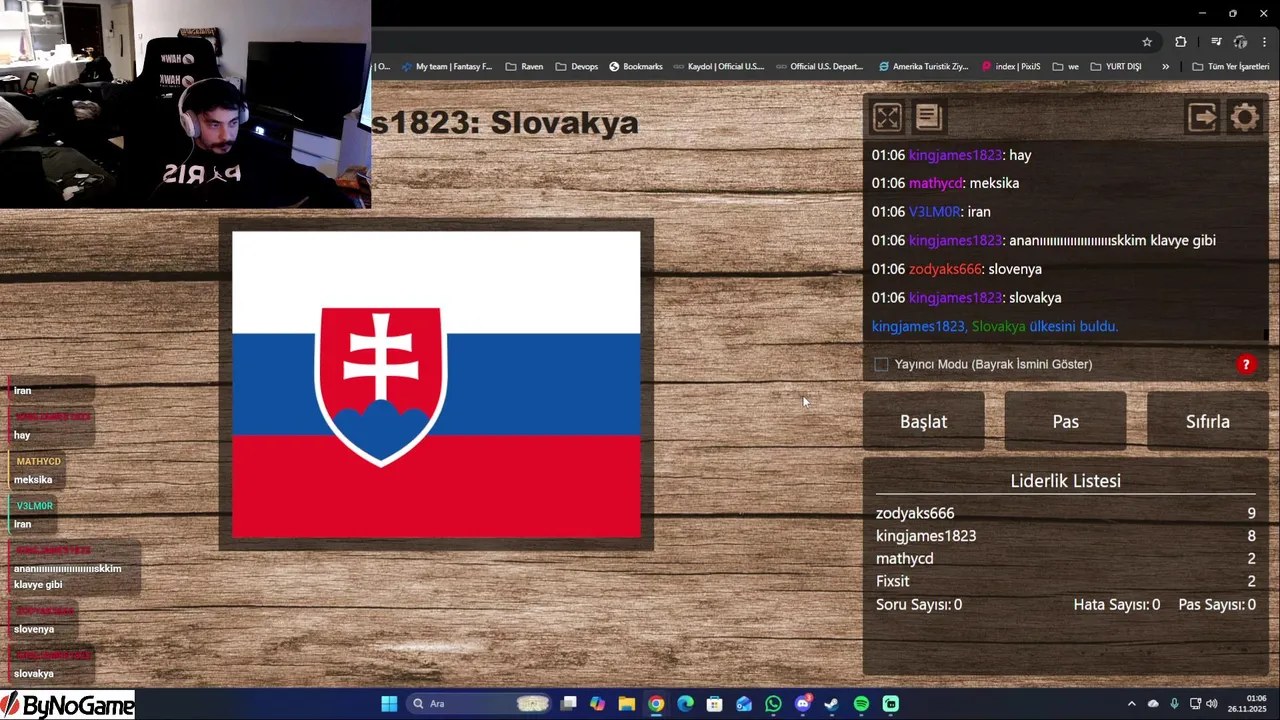Open Discord from the taskbar
This screenshot has height=720, width=1280.
point(803,704)
